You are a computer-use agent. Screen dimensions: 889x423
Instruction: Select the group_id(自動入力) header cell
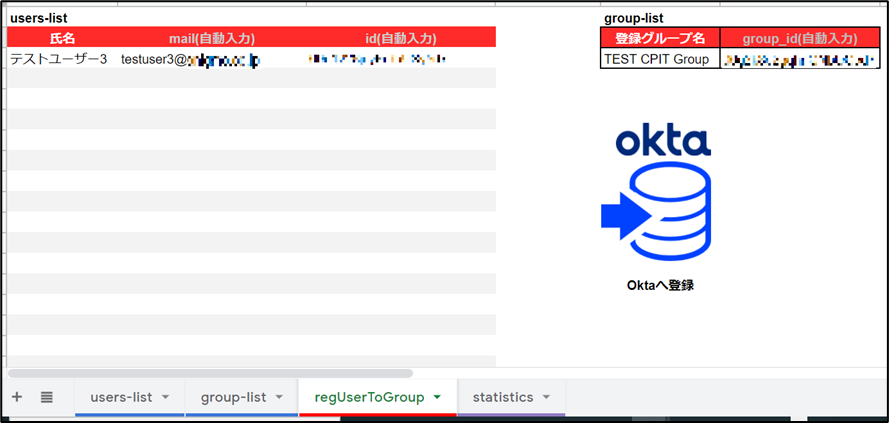point(800,38)
